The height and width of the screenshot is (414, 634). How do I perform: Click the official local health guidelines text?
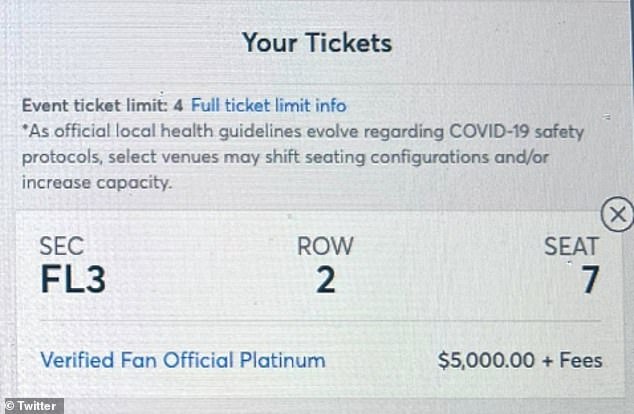pos(160,132)
